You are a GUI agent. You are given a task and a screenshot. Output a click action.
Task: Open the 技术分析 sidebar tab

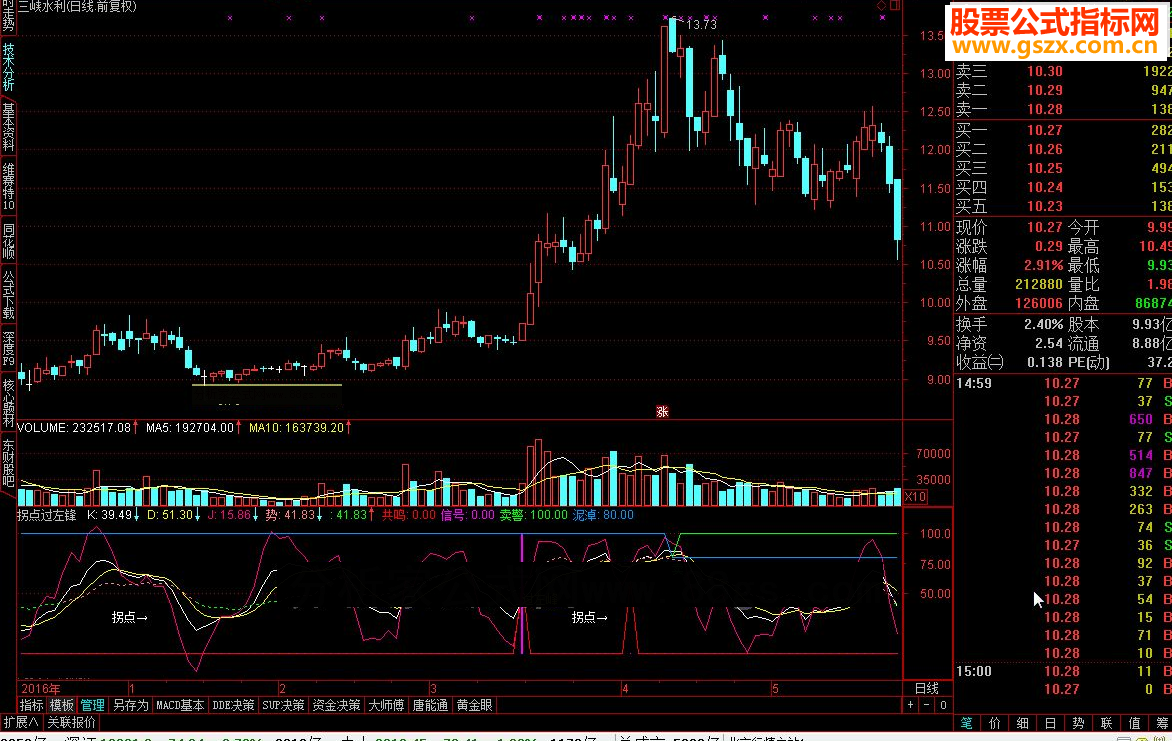click(8, 67)
